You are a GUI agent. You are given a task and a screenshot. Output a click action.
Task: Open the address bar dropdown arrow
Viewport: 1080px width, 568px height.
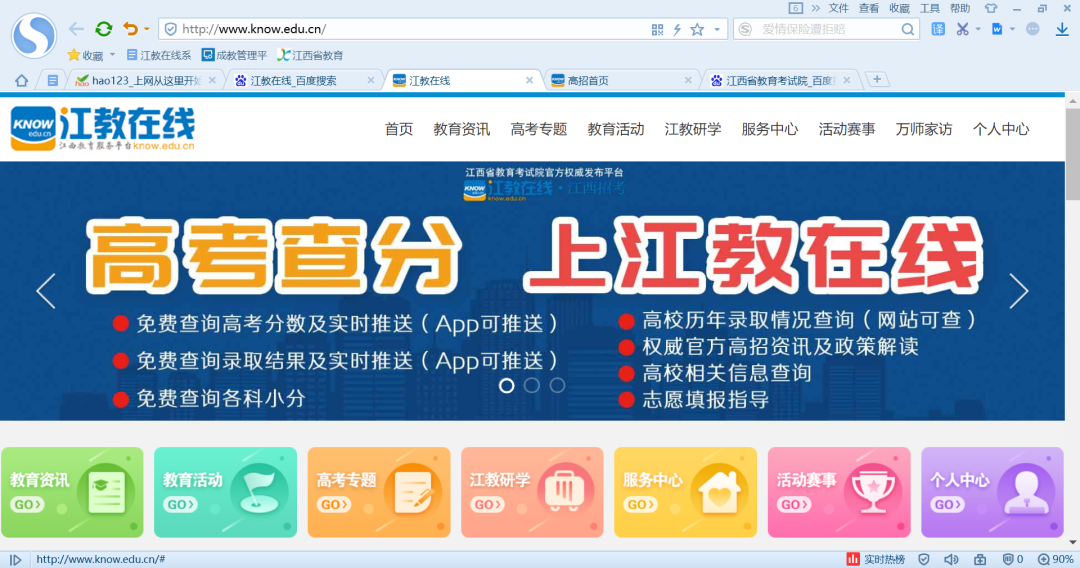pos(717,29)
